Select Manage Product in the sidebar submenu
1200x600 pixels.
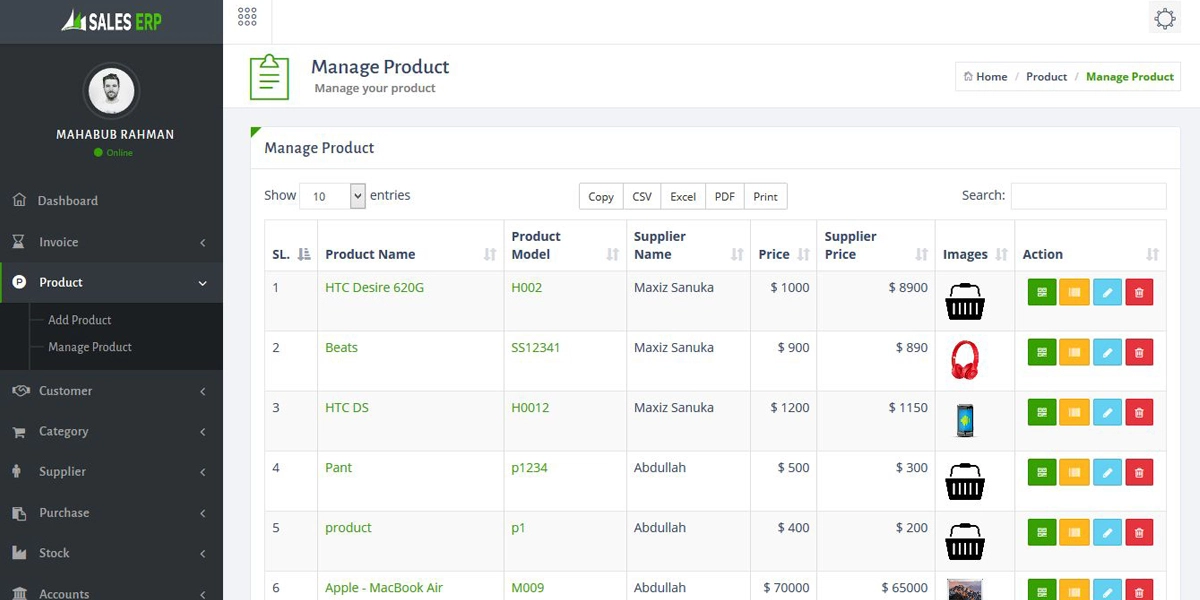coord(90,347)
